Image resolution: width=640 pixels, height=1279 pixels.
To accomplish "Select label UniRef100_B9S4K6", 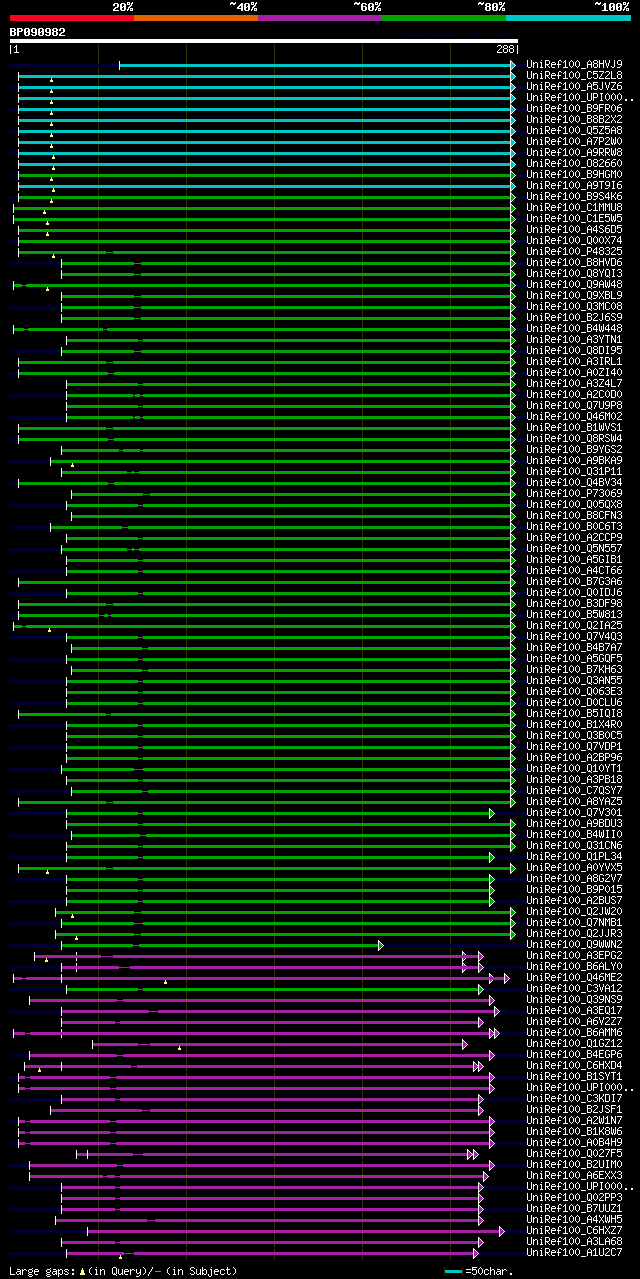I will (x=574, y=197).
